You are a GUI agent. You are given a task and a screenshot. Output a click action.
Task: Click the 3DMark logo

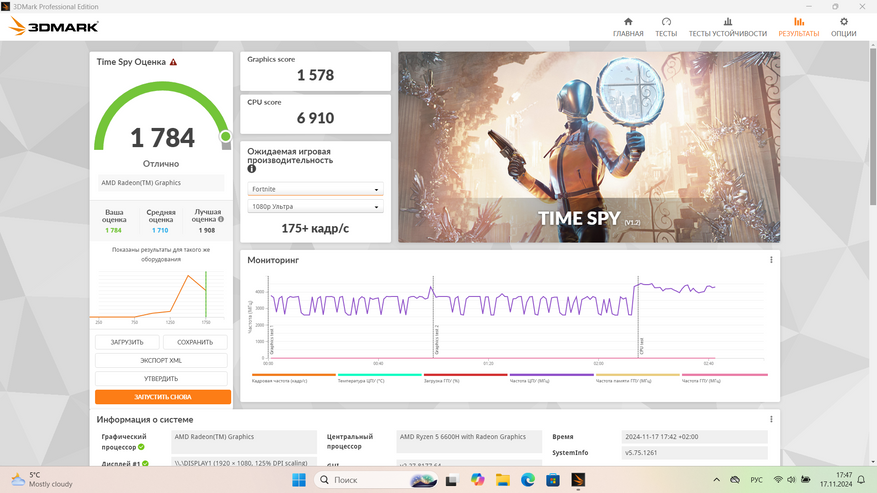point(54,26)
